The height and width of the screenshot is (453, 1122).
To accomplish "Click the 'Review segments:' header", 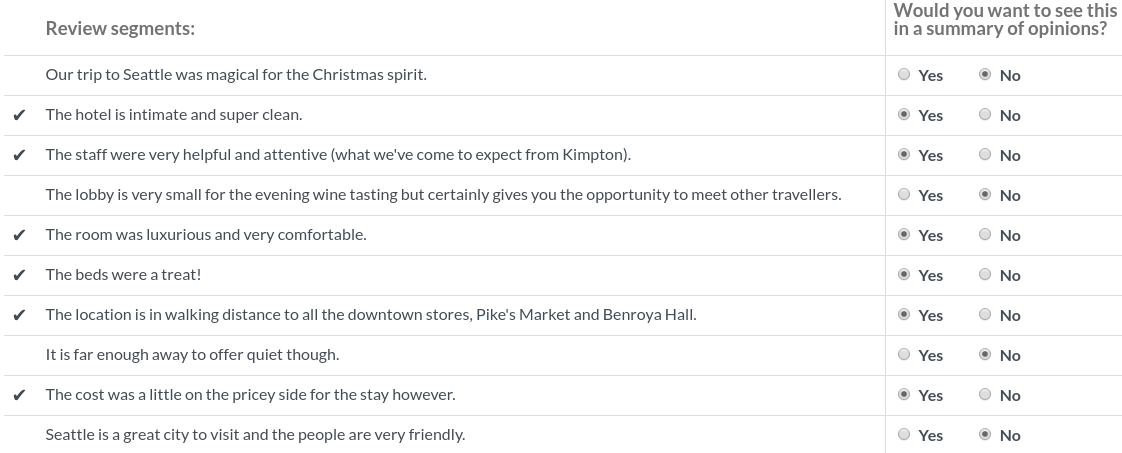I will [x=120, y=29].
